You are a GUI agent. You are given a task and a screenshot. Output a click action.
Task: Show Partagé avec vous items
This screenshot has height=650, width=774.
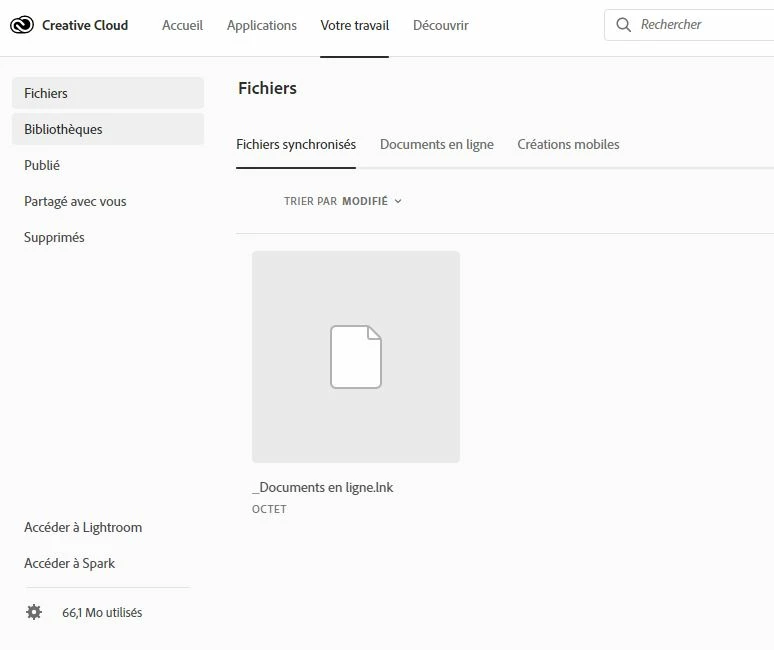click(x=75, y=201)
